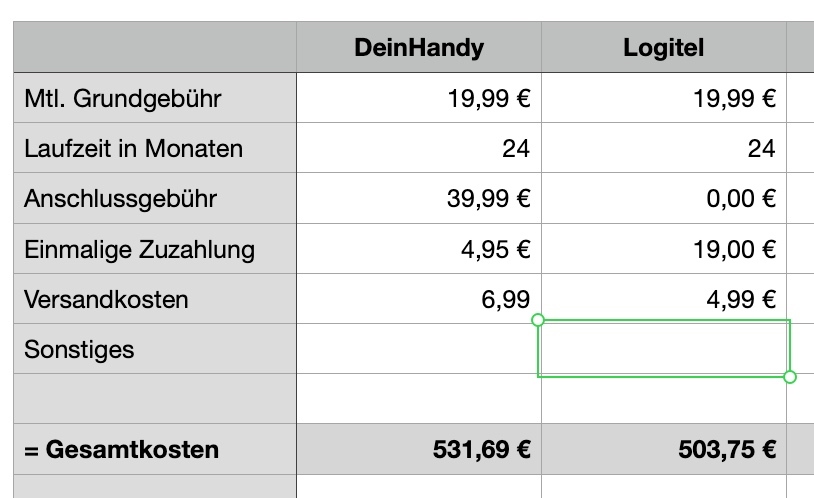Select Logitel's 0,00 € Anschlussgebühr cell
Screen dimensions: 814x498
click(663, 199)
